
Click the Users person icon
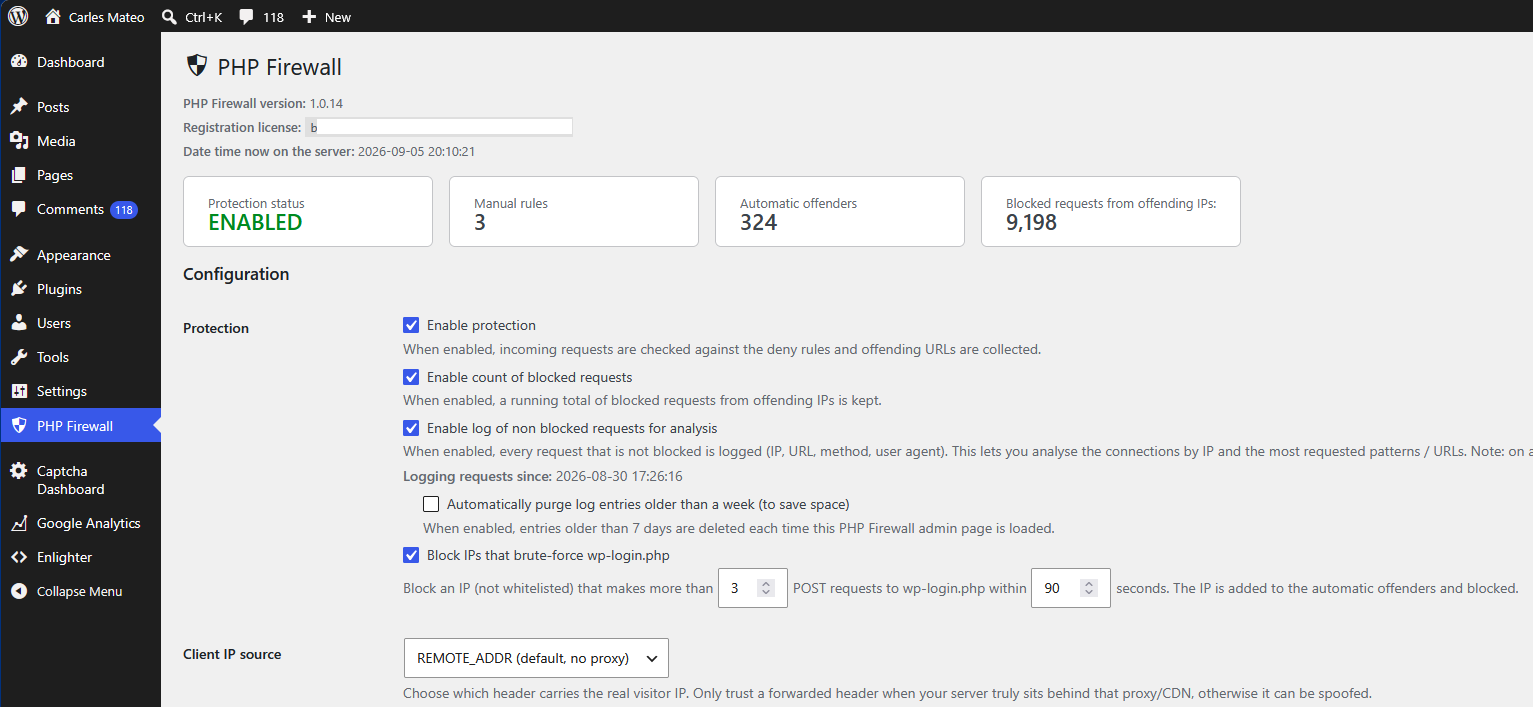(19, 323)
